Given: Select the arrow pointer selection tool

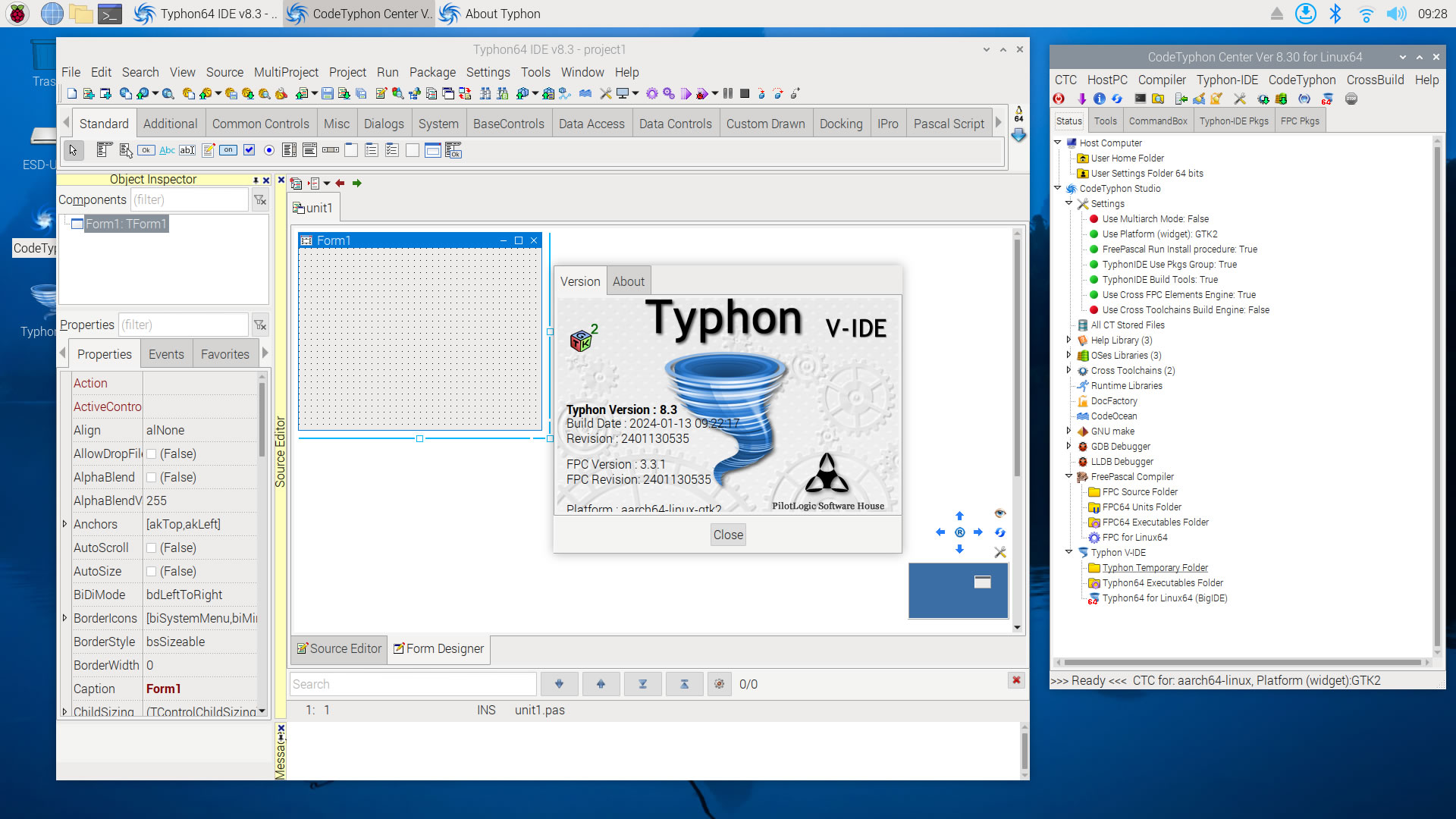Looking at the screenshot, I should (74, 150).
